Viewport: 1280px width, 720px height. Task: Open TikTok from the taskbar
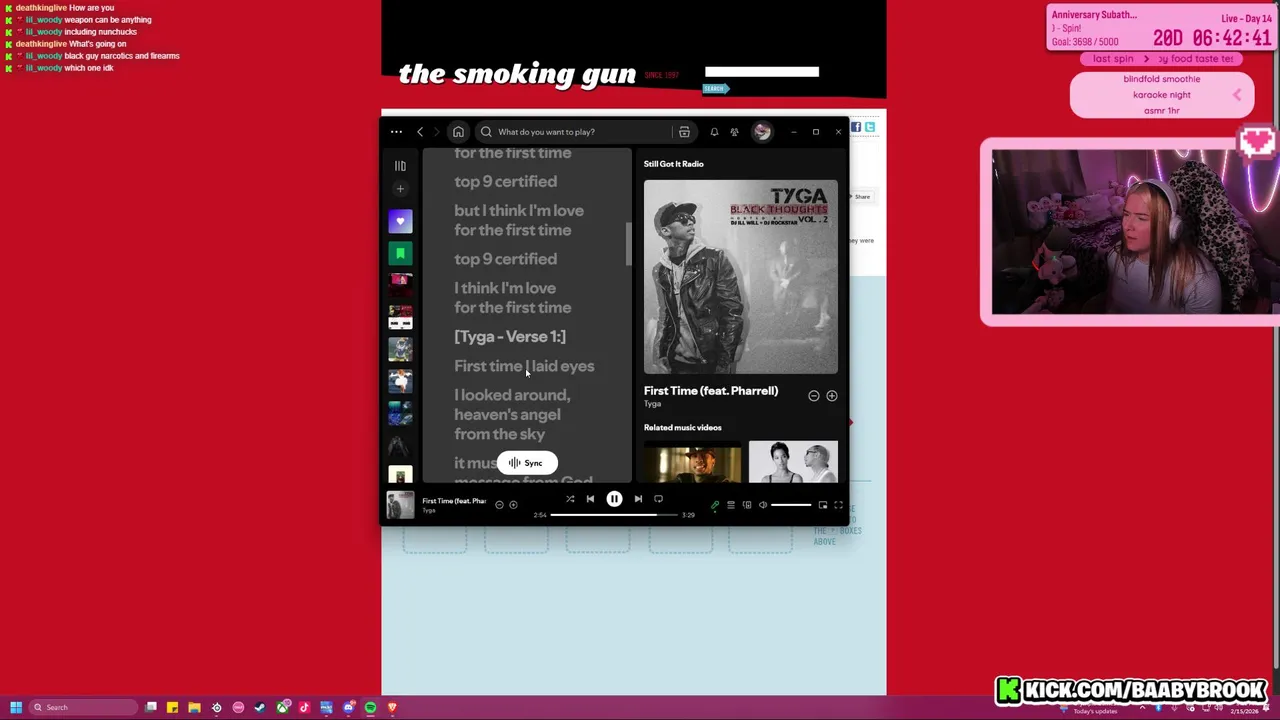304,707
